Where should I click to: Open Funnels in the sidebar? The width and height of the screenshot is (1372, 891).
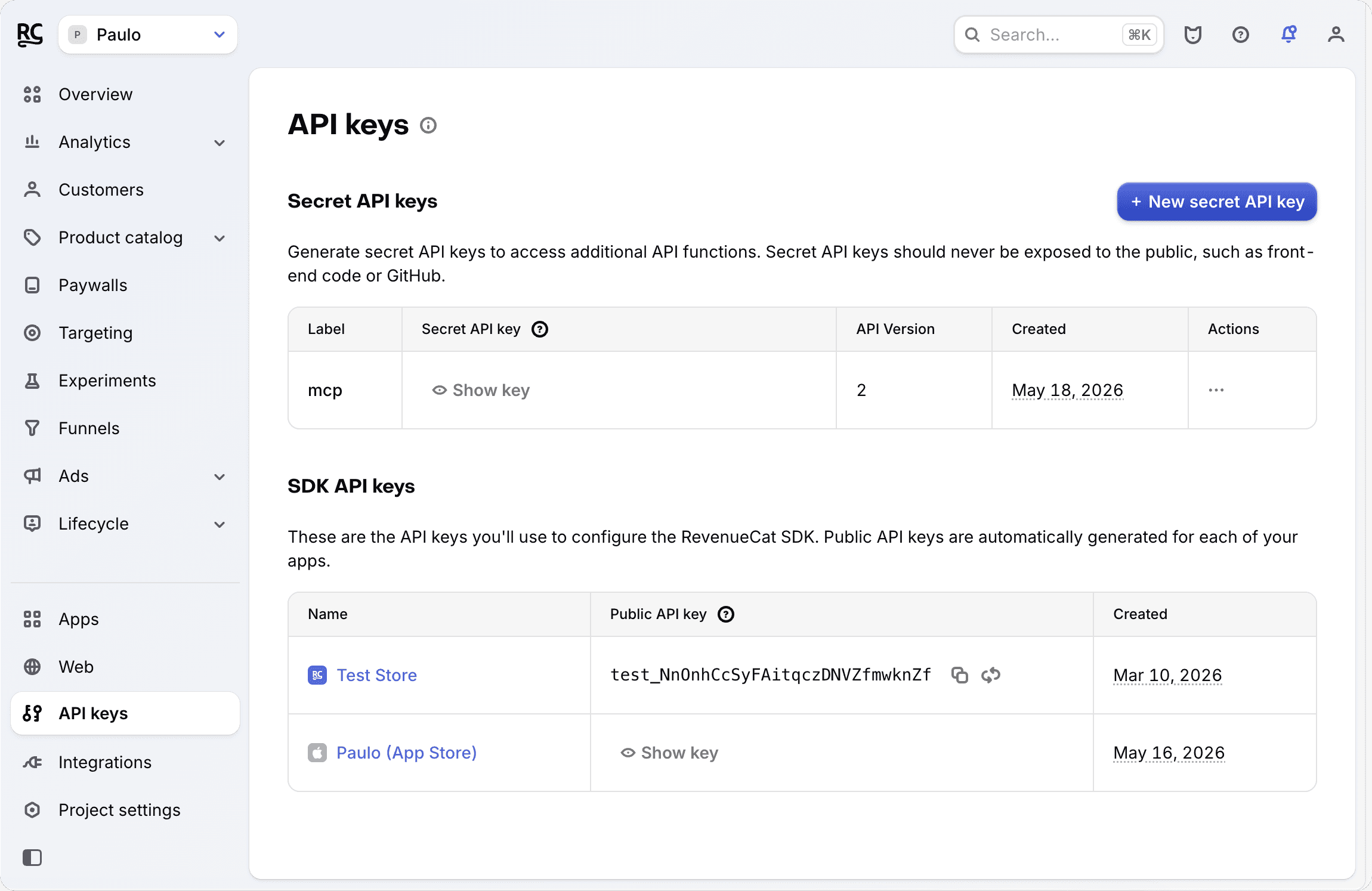[x=125, y=428]
